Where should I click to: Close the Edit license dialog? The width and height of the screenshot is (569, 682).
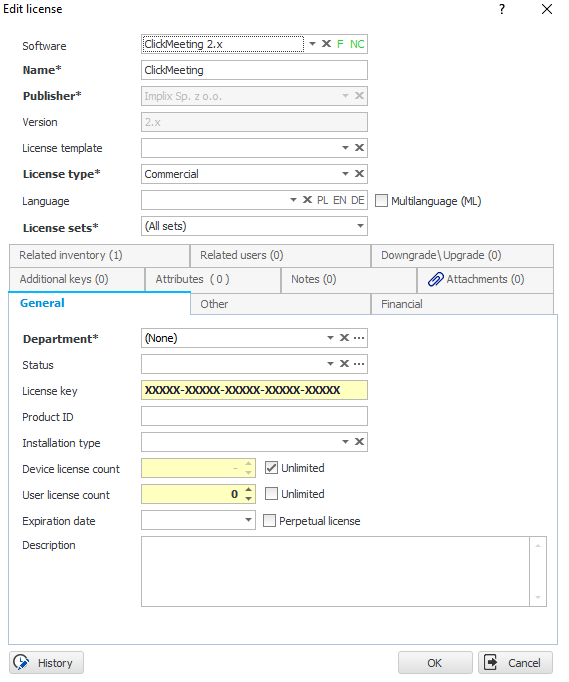tap(547, 9)
